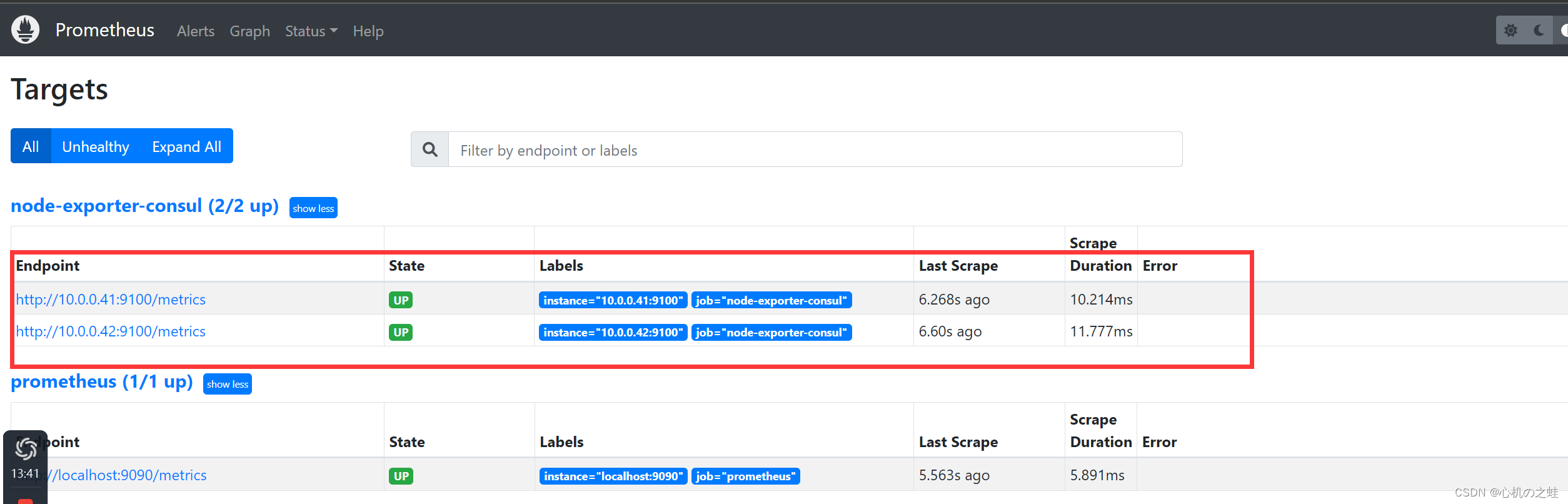Click UP state badge for 10.0.0.42
This screenshot has width=1568, height=504.
point(401,332)
